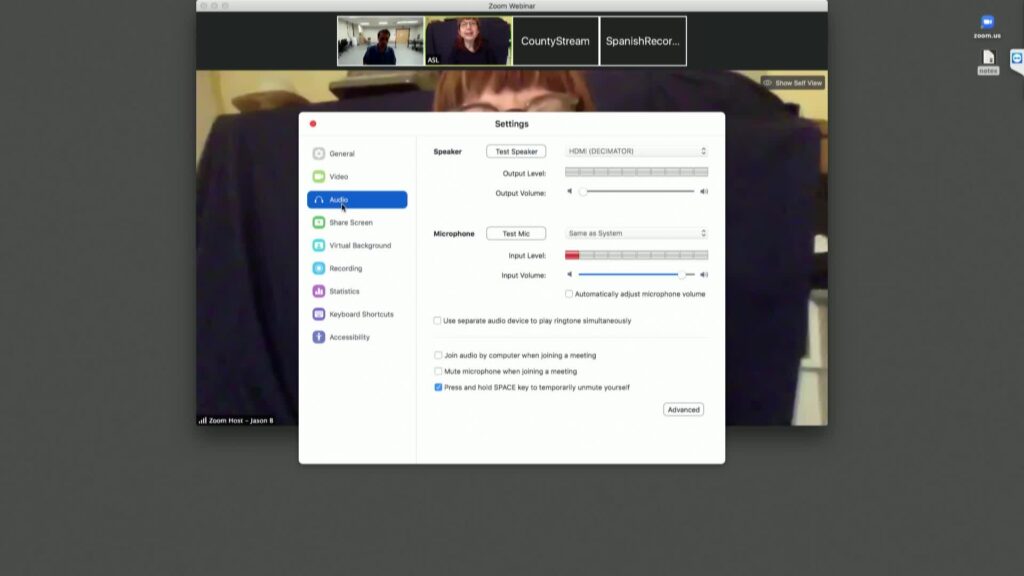Click Show Self View button
Image resolution: width=1024 pixels, height=576 pixels.
(x=793, y=83)
